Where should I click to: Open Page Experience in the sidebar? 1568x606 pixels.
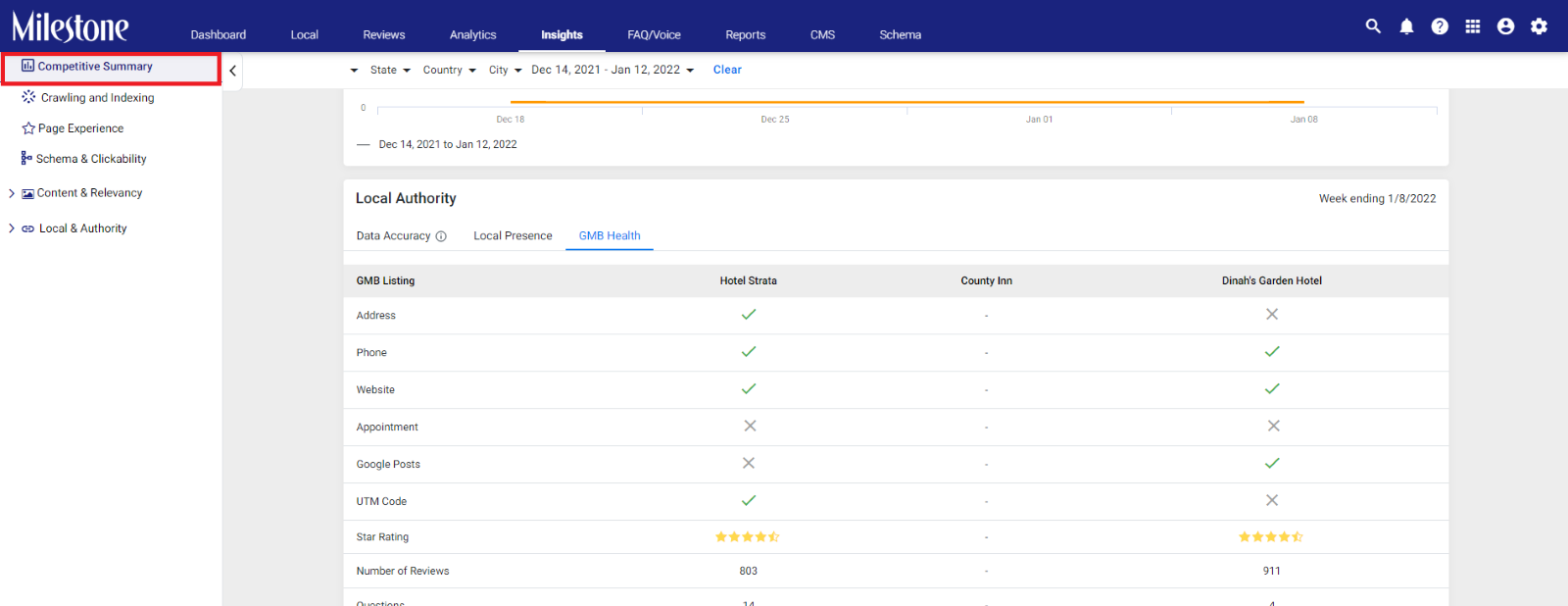81,128
